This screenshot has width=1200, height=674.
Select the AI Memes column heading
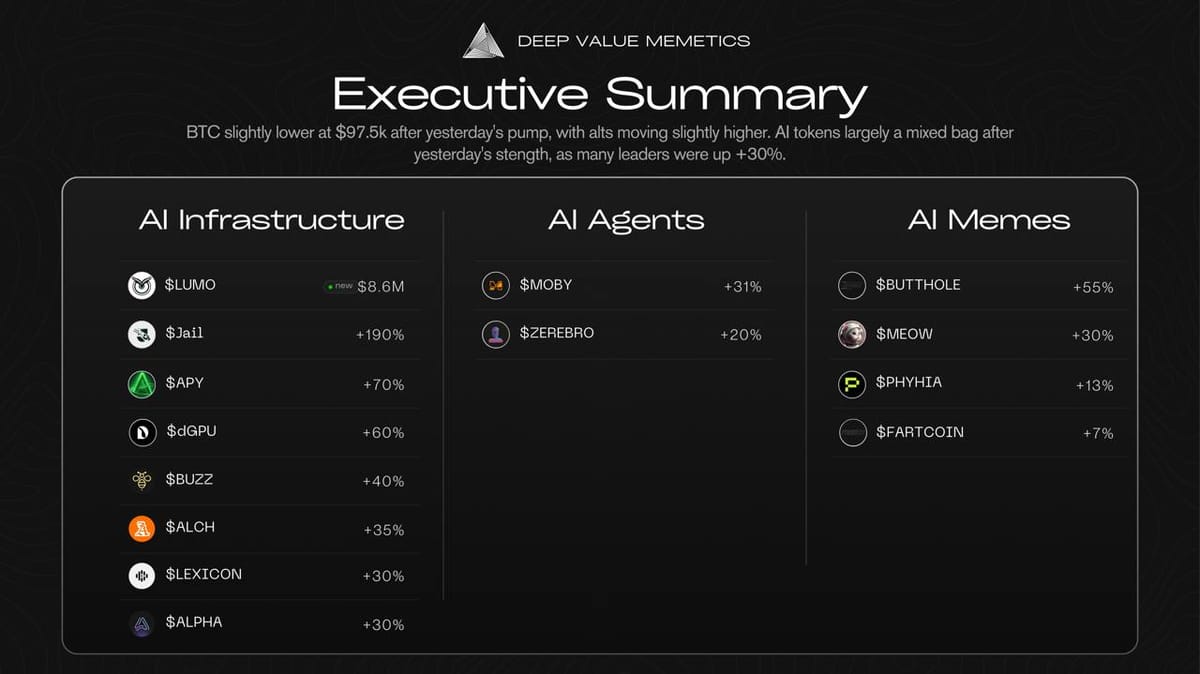989,220
